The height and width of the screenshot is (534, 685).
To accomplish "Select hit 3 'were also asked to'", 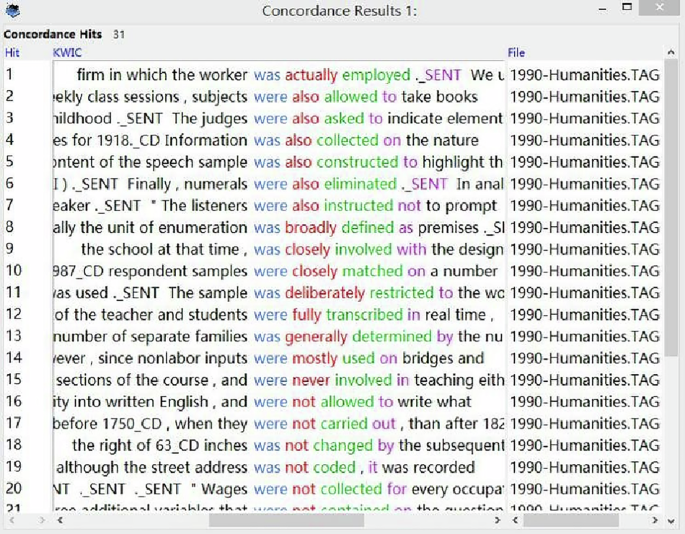I will click(318, 118).
